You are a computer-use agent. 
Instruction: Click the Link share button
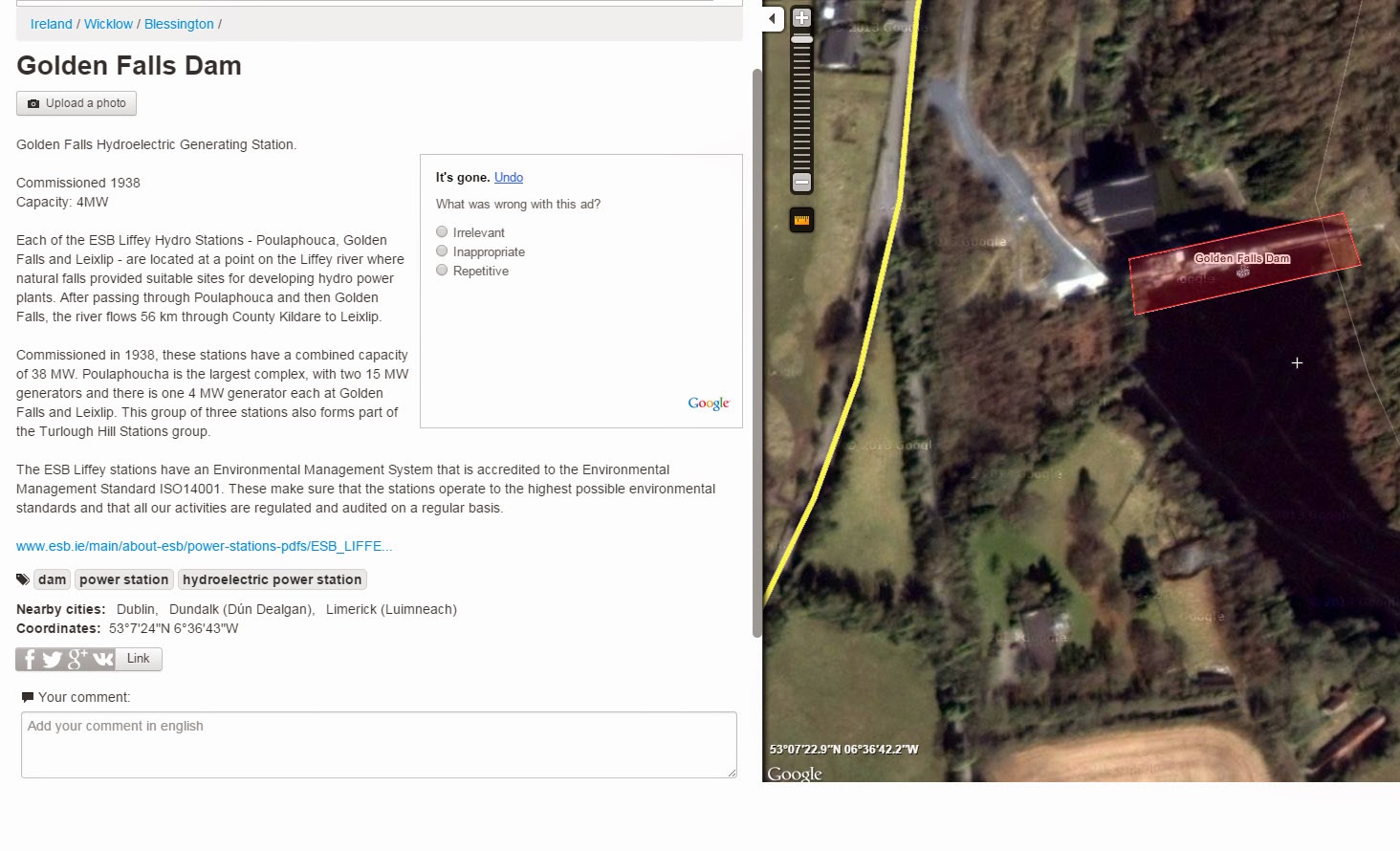[139, 659]
